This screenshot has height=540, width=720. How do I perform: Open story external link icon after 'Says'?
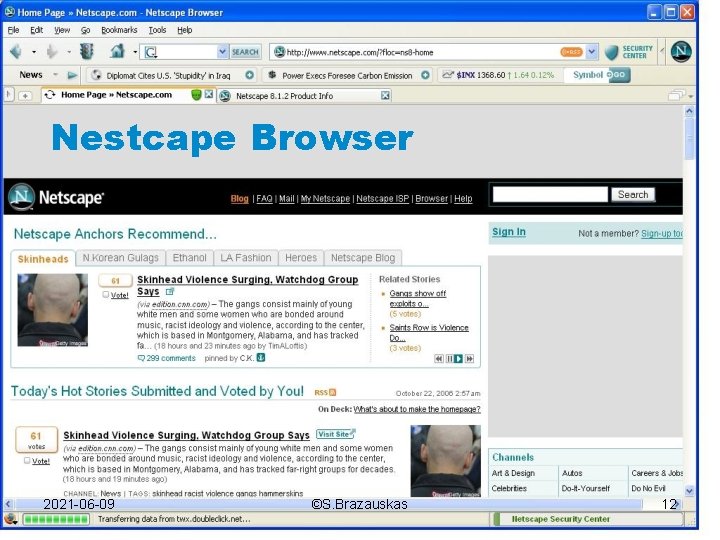(170, 291)
